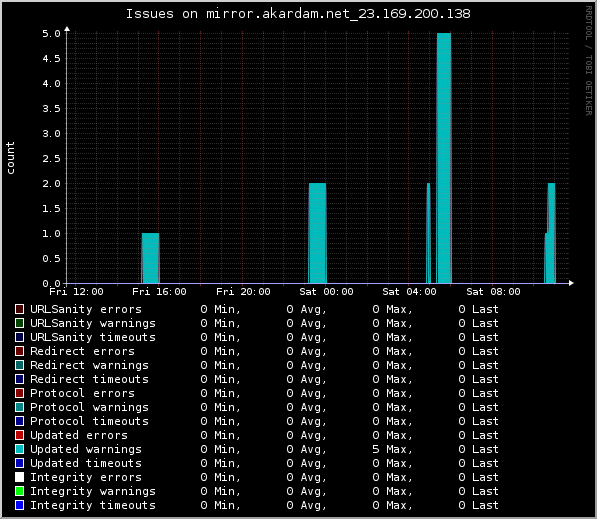Screen dimensions: 597x519
Task: Click the Sat 04:00 time axis label
Action: click(x=409, y=292)
